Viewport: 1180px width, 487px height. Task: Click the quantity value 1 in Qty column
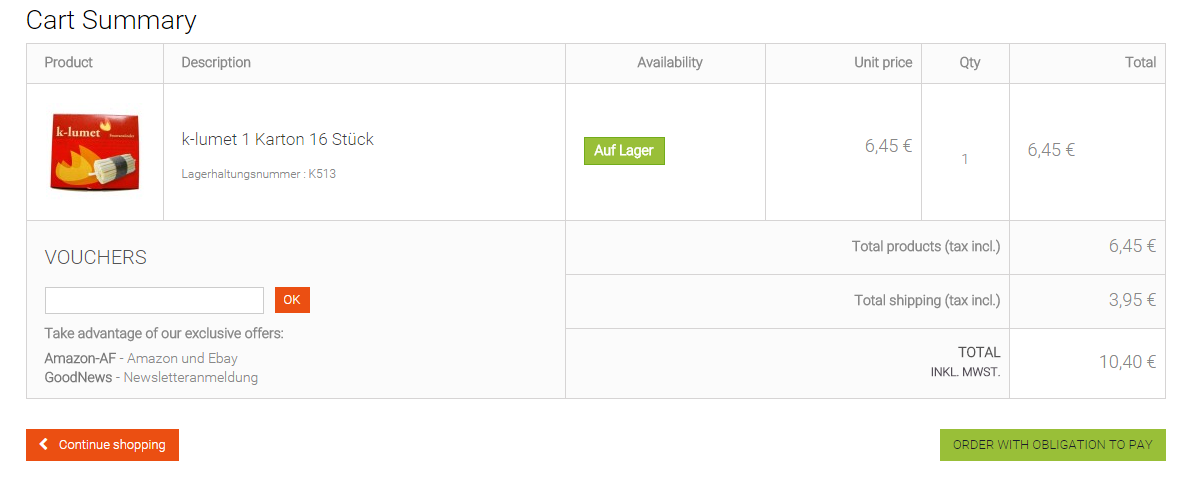coord(965,159)
